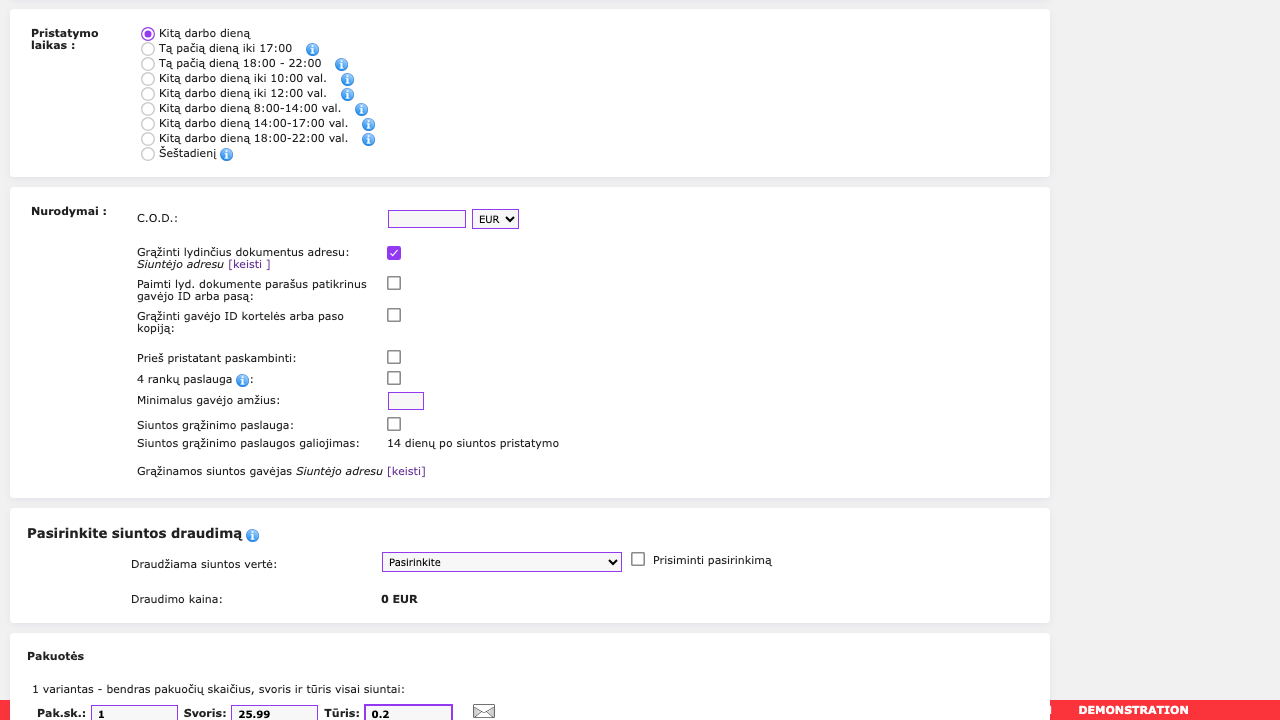Click the 14 dienų po siuntos pristatymo text

point(473,443)
